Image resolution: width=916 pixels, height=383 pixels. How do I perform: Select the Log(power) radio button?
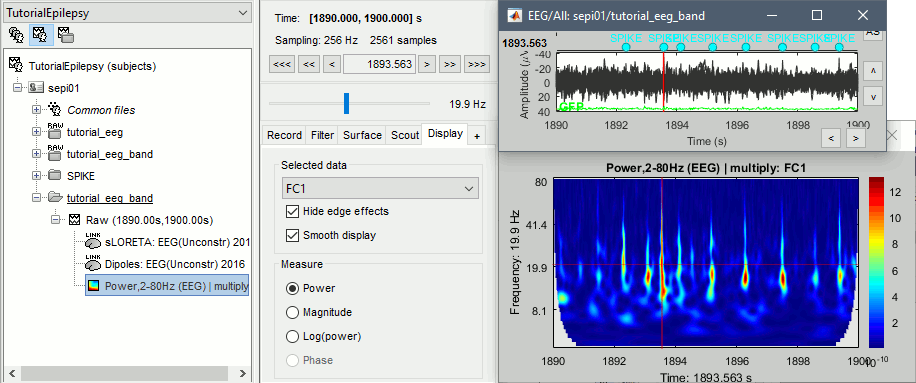click(292, 337)
